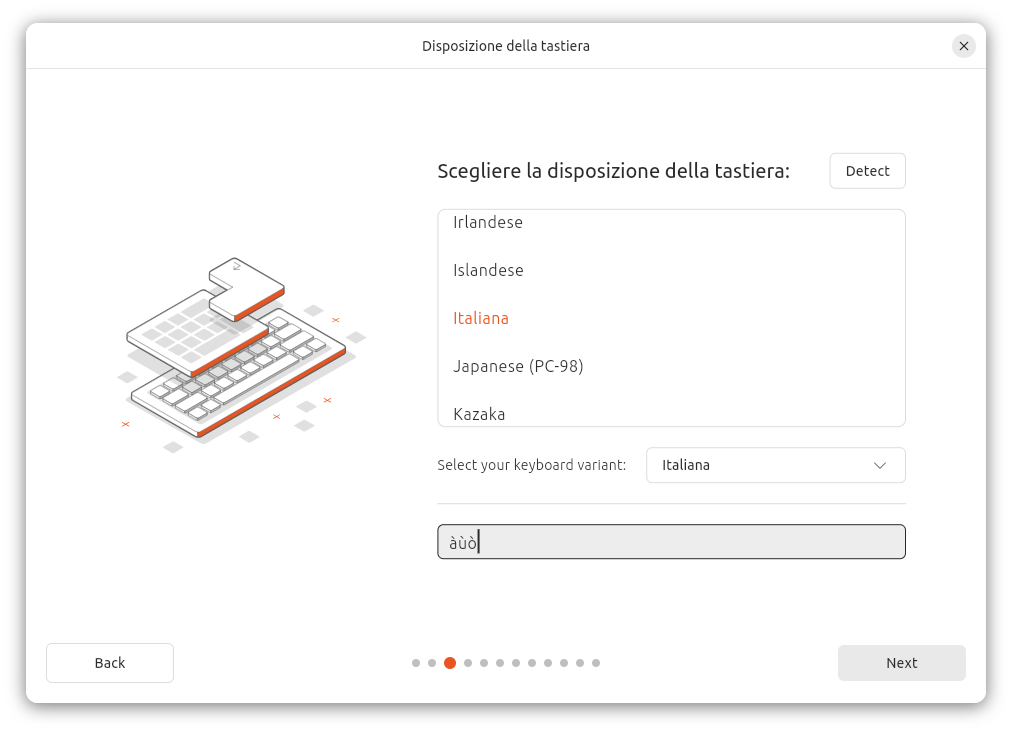Screen dimensions: 1012x732
Task: Click the first step indicator dot
Action: 416,663
